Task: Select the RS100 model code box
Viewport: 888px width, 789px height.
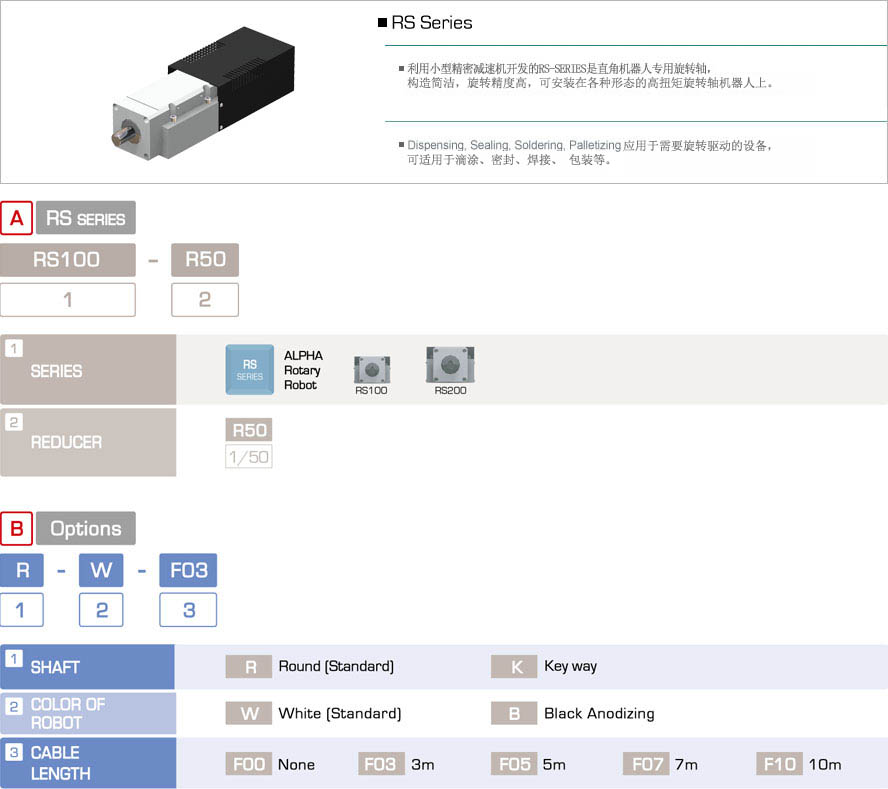Action: 68,260
